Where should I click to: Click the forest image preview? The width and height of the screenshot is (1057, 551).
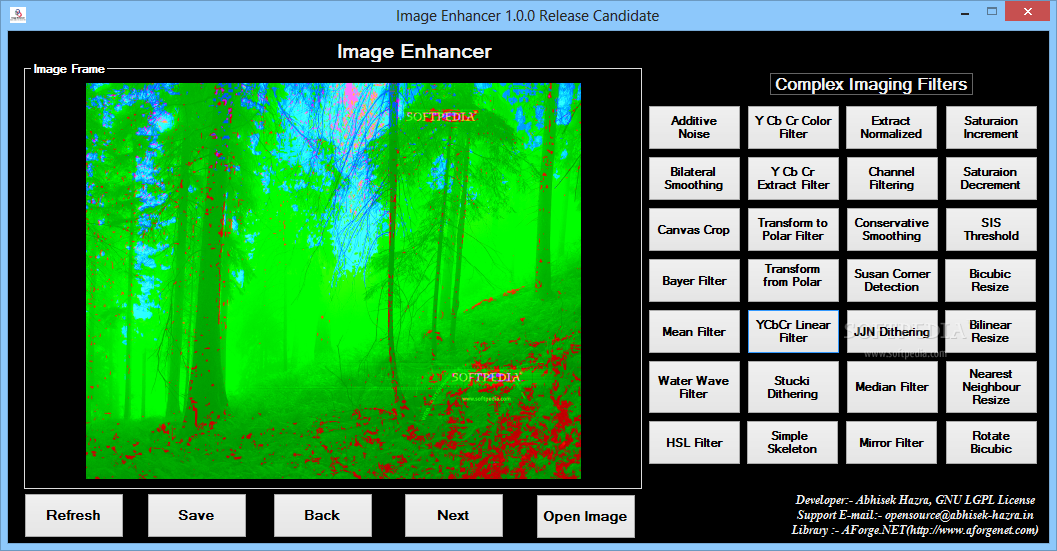pos(333,281)
